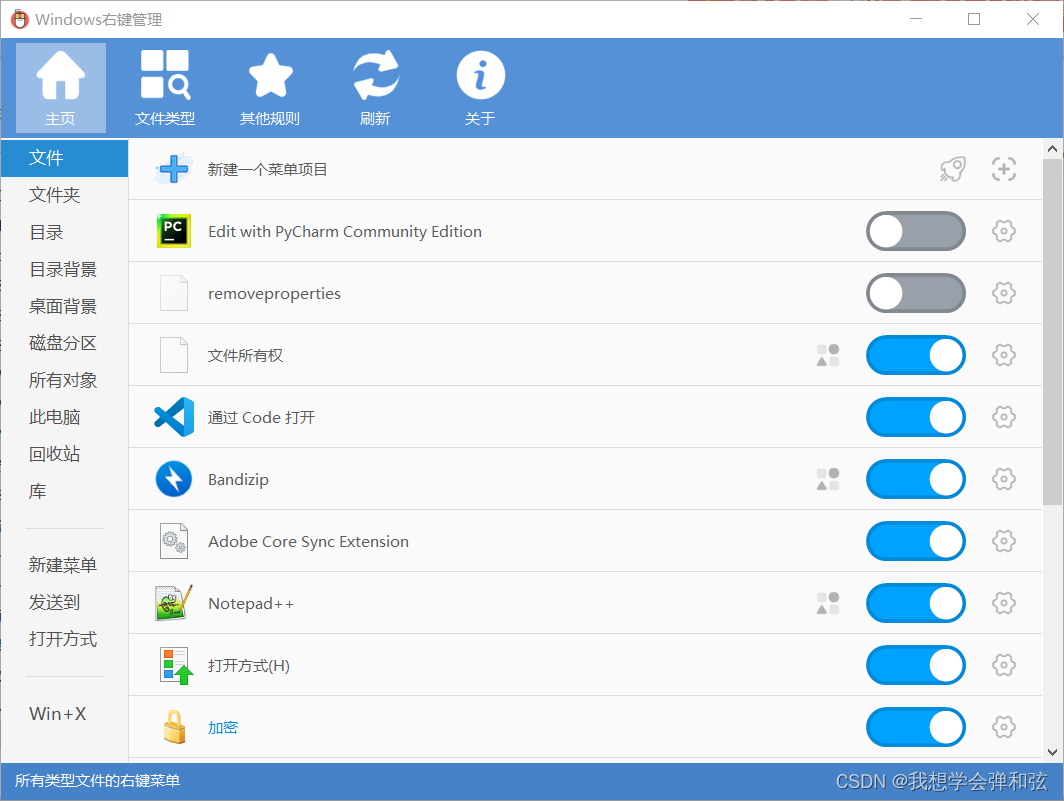
Task: Click the 加密 padlock icon
Action: tap(174, 727)
